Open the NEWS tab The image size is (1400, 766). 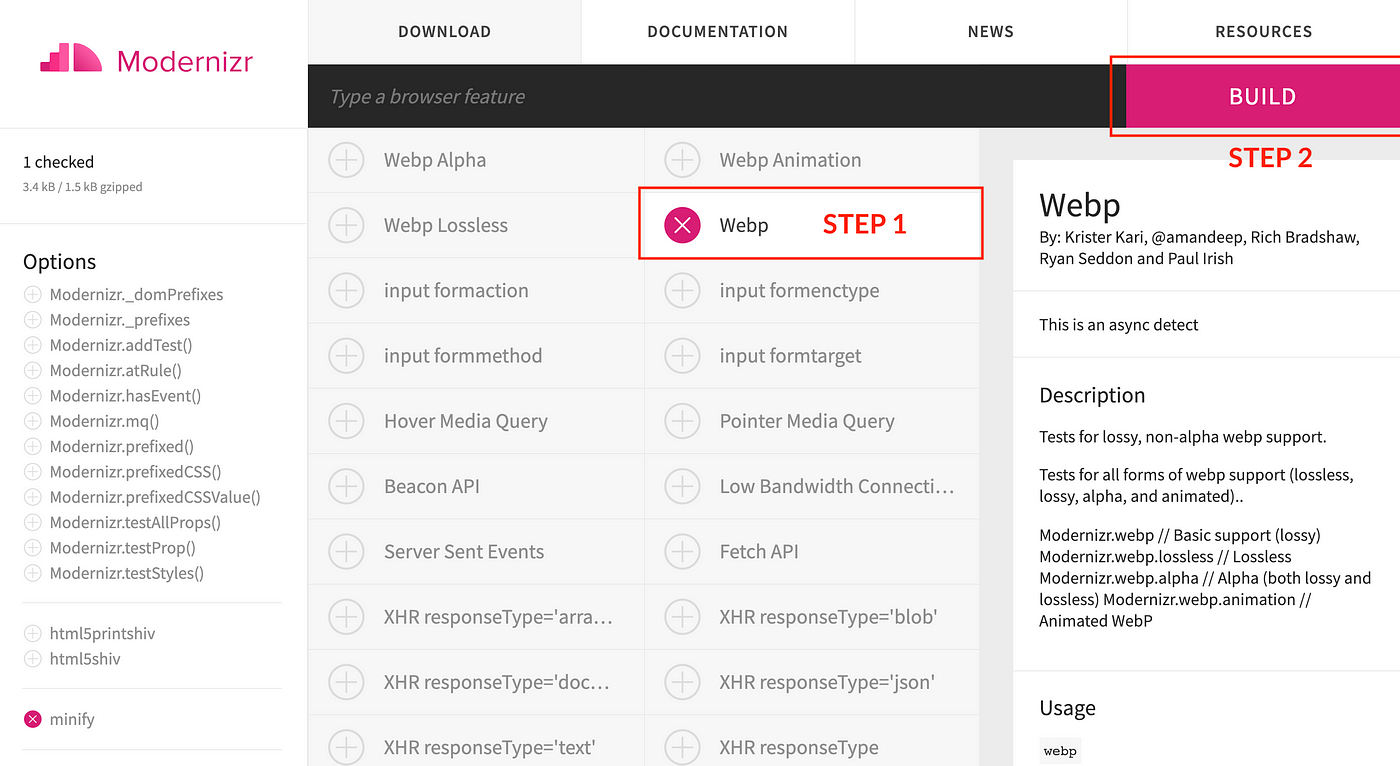pyautogui.click(x=991, y=32)
